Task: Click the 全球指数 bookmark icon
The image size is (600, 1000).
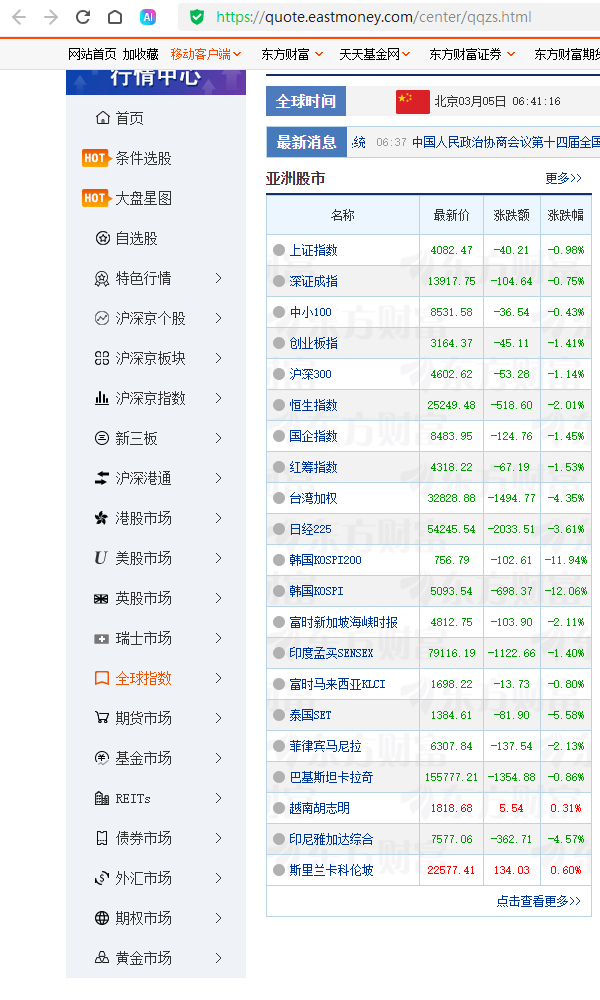Action: 102,678
